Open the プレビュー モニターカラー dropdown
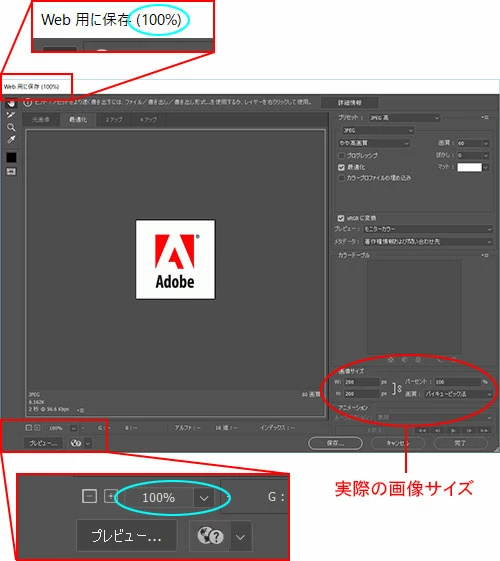The image size is (500, 561). pyautogui.click(x=428, y=229)
